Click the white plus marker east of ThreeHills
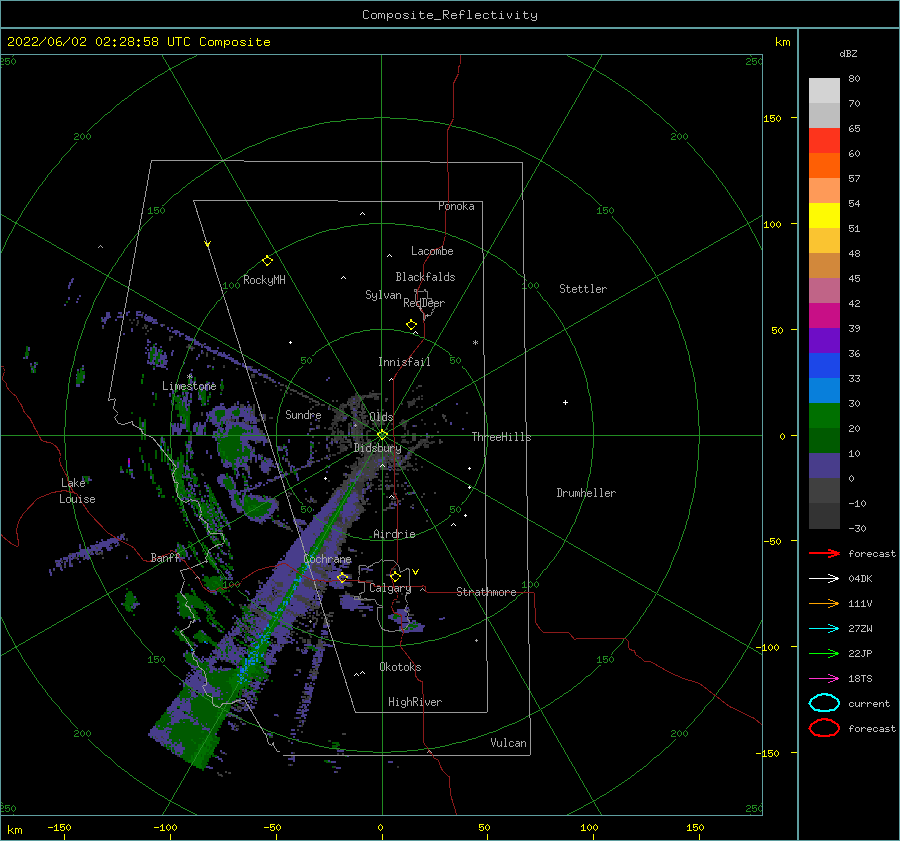The height and width of the screenshot is (841, 900). click(x=565, y=402)
